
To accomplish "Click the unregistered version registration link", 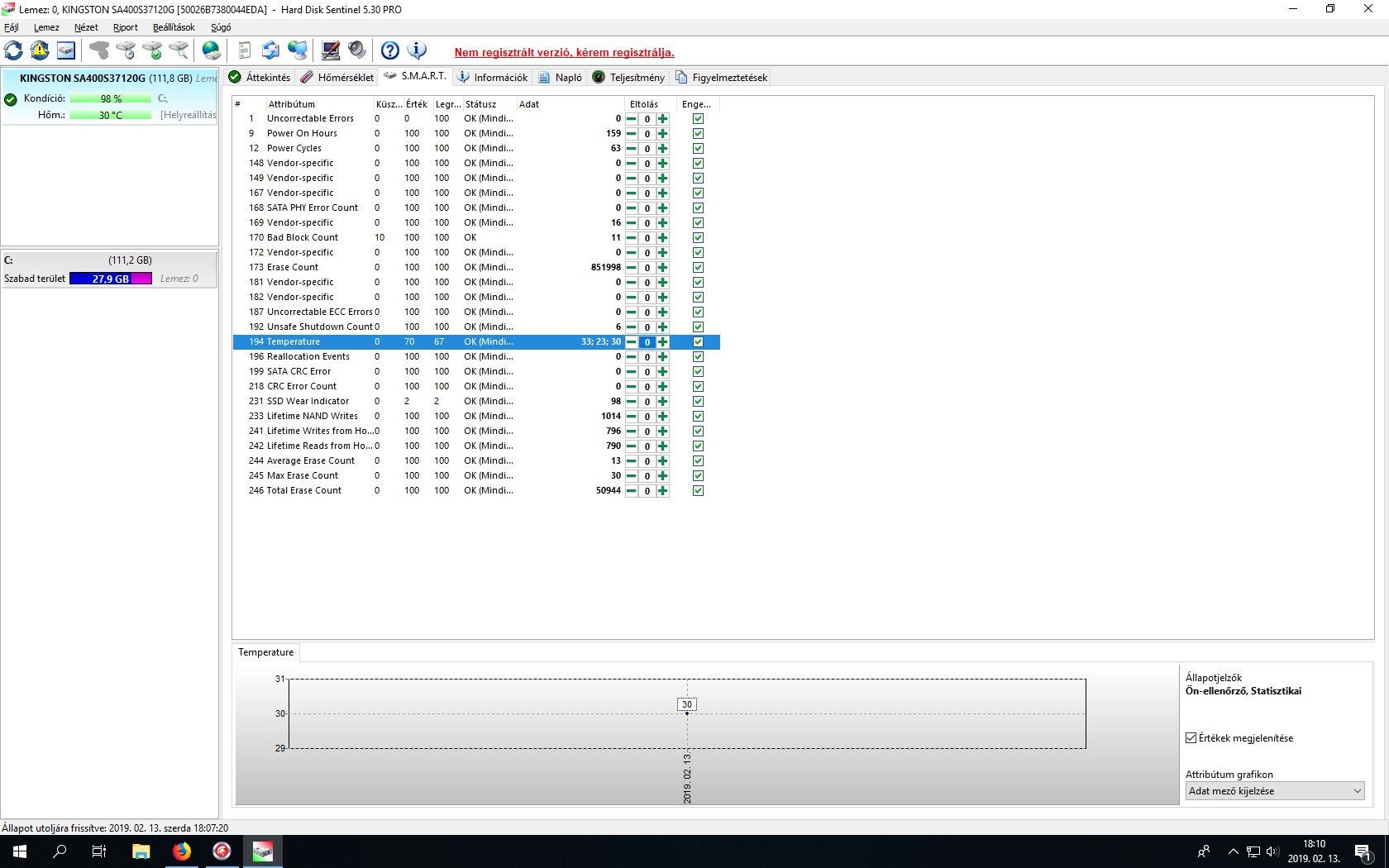I will [x=565, y=52].
